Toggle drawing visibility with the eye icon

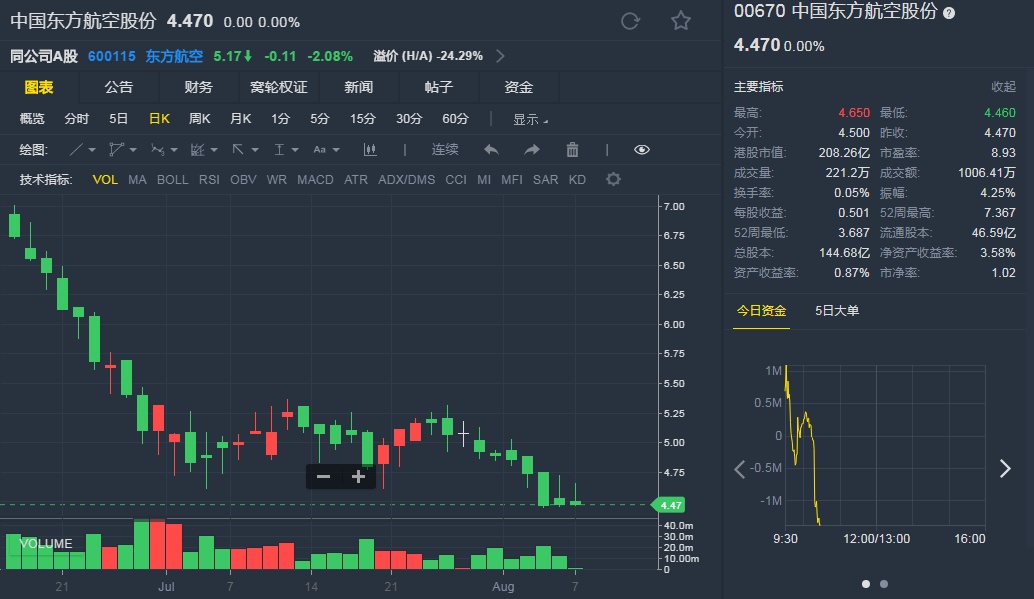tap(642, 150)
